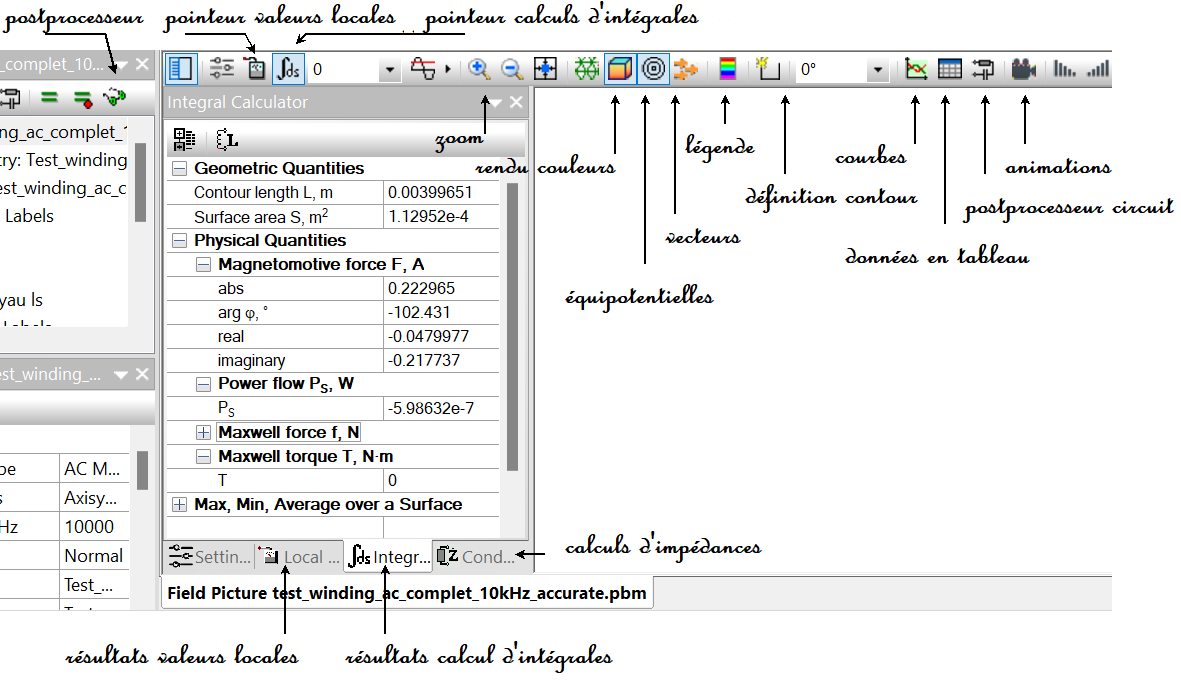Toggle the integral calculator pointer button
Screen dimensions: 1181x683
coord(289,69)
